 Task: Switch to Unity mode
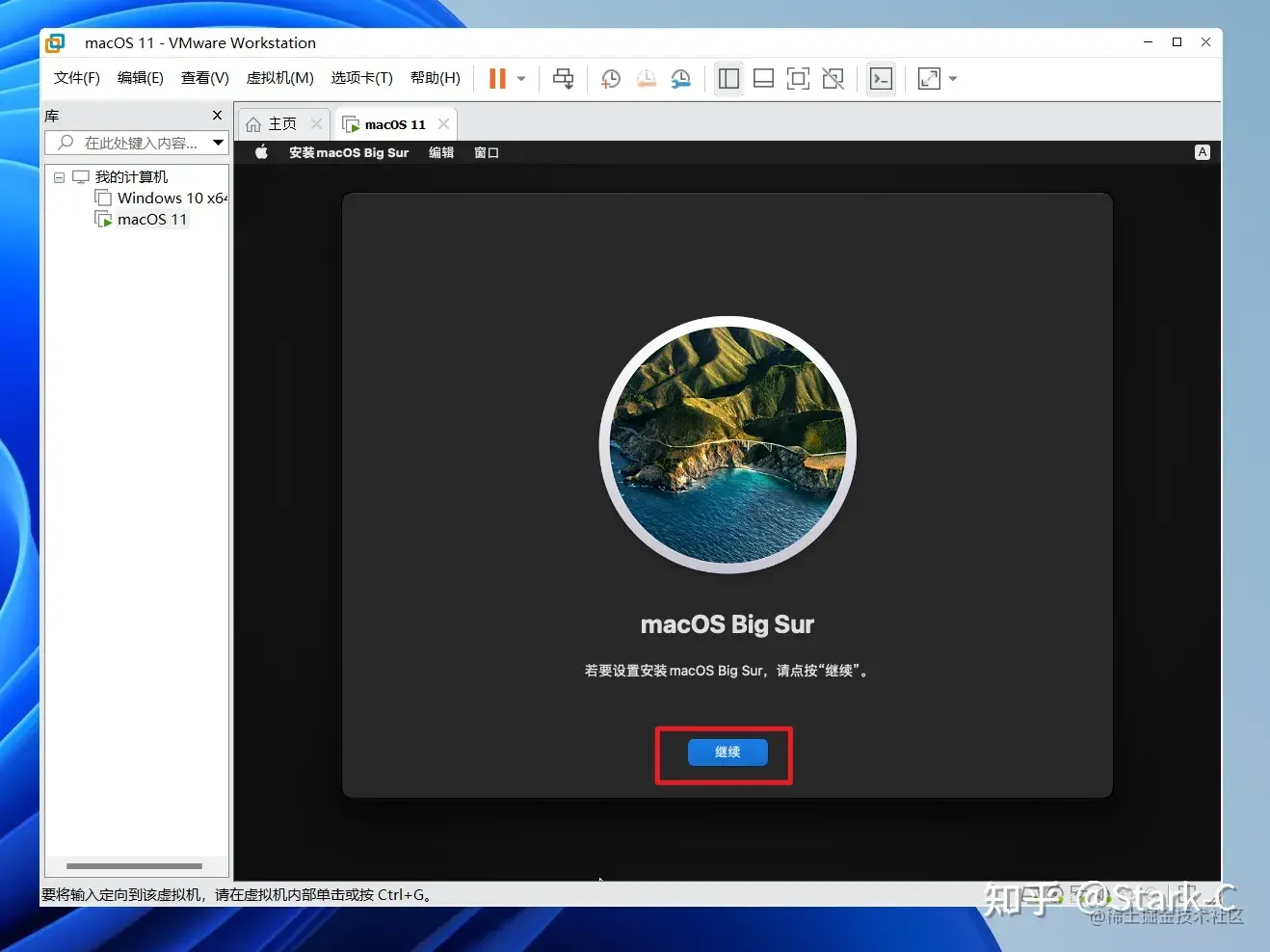(833, 79)
